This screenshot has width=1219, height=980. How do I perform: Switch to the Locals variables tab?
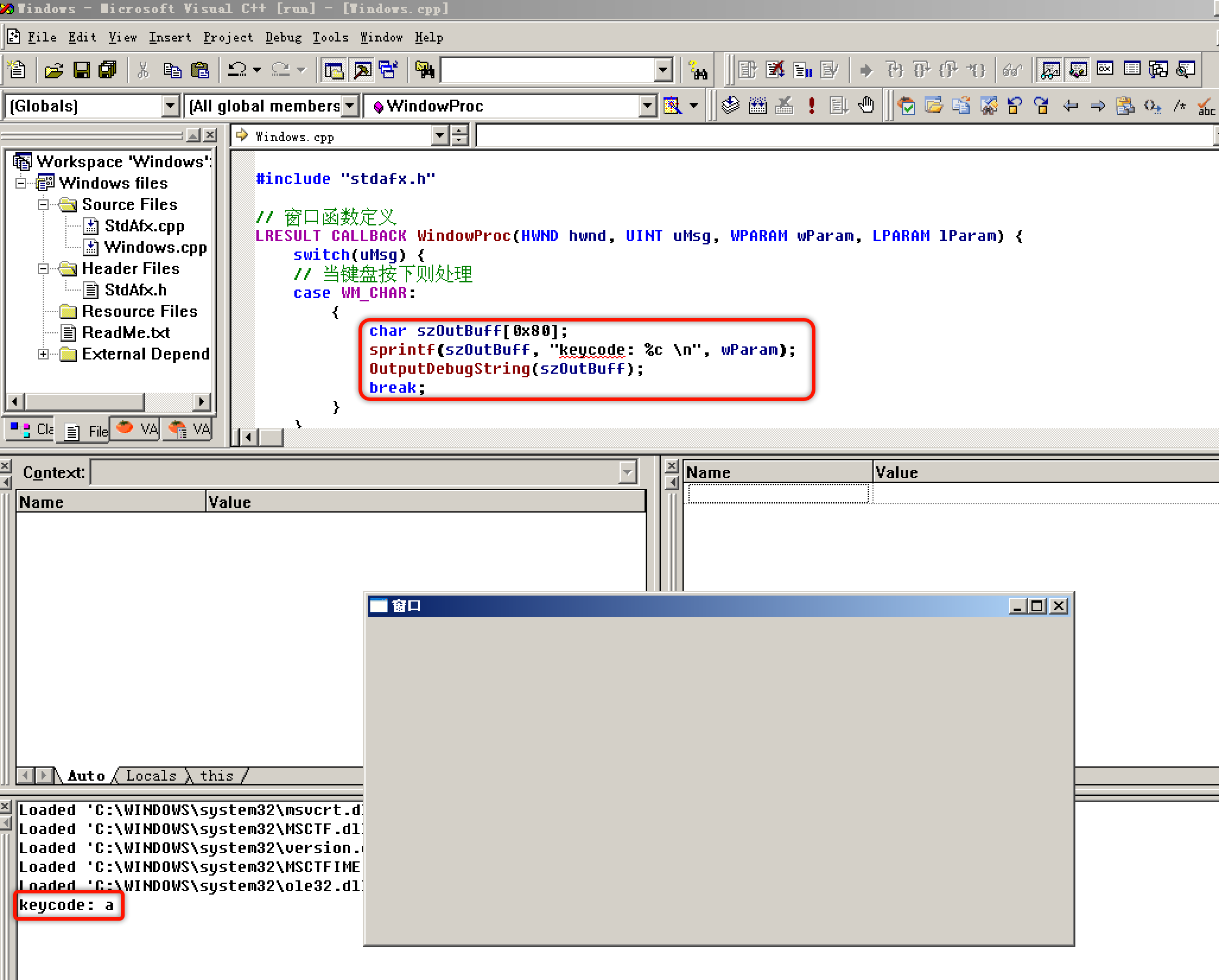pyautogui.click(x=151, y=775)
